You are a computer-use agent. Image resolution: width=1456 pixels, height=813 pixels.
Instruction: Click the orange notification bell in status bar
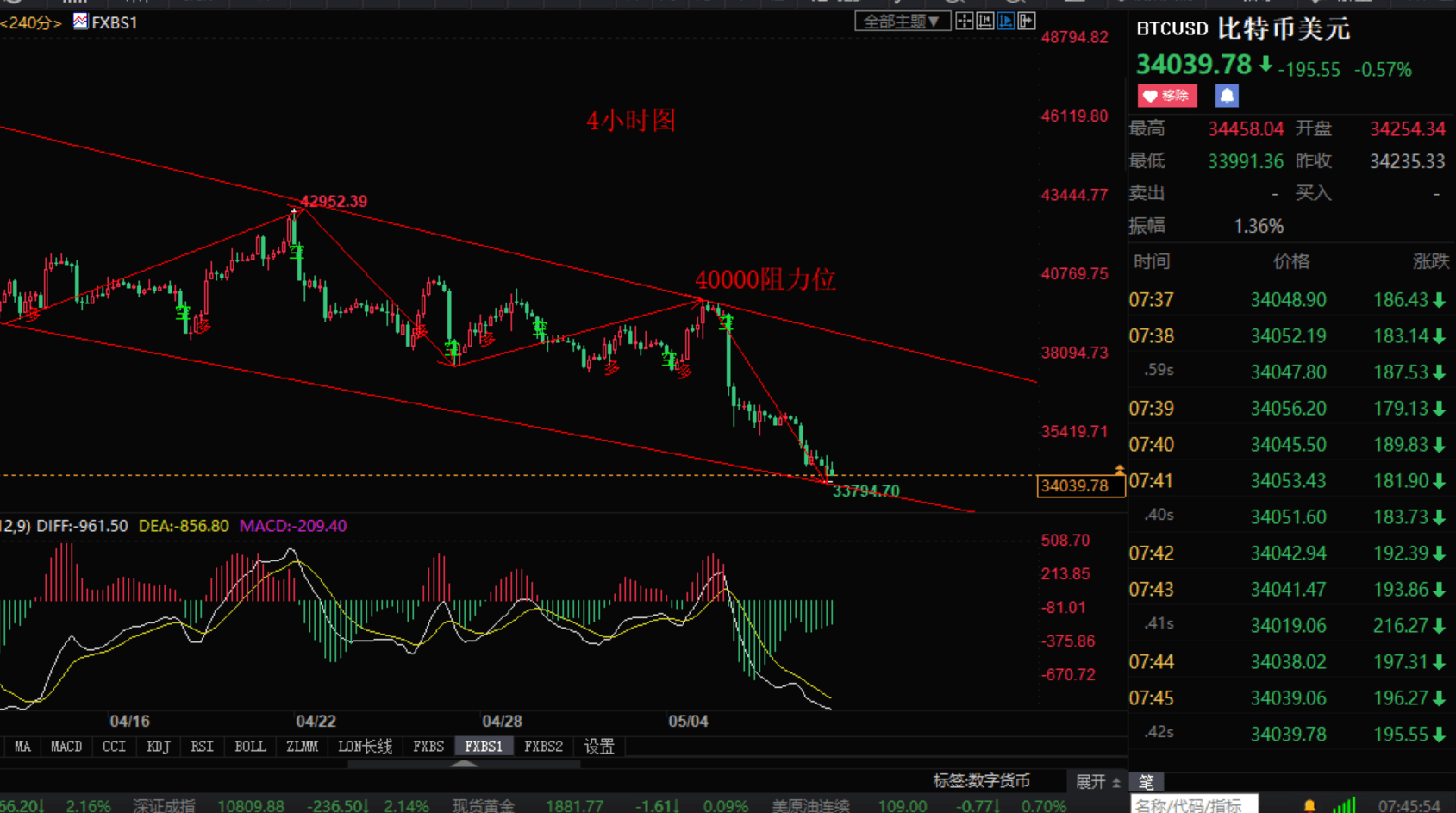(x=1309, y=805)
